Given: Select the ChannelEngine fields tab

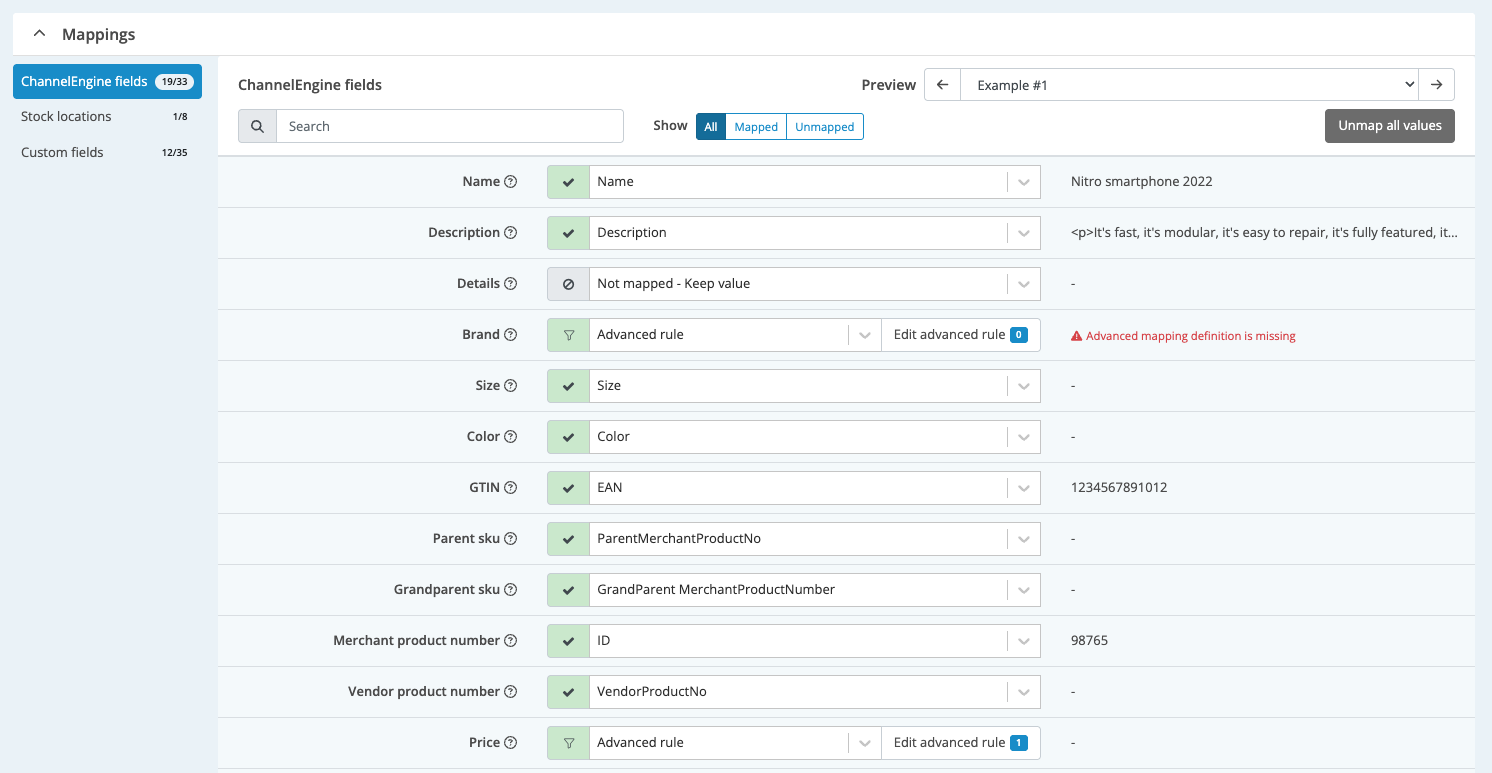Looking at the screenshot, I should [x=107, y=82].
